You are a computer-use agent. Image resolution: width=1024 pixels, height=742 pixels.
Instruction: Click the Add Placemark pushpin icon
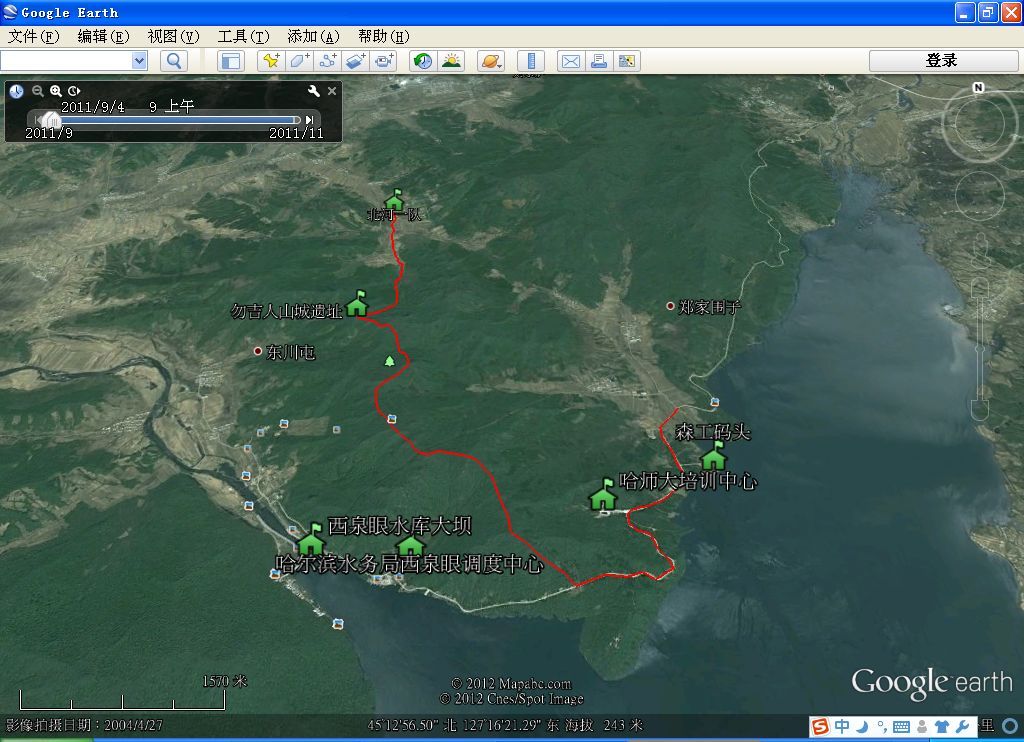(x=270, y=61)
